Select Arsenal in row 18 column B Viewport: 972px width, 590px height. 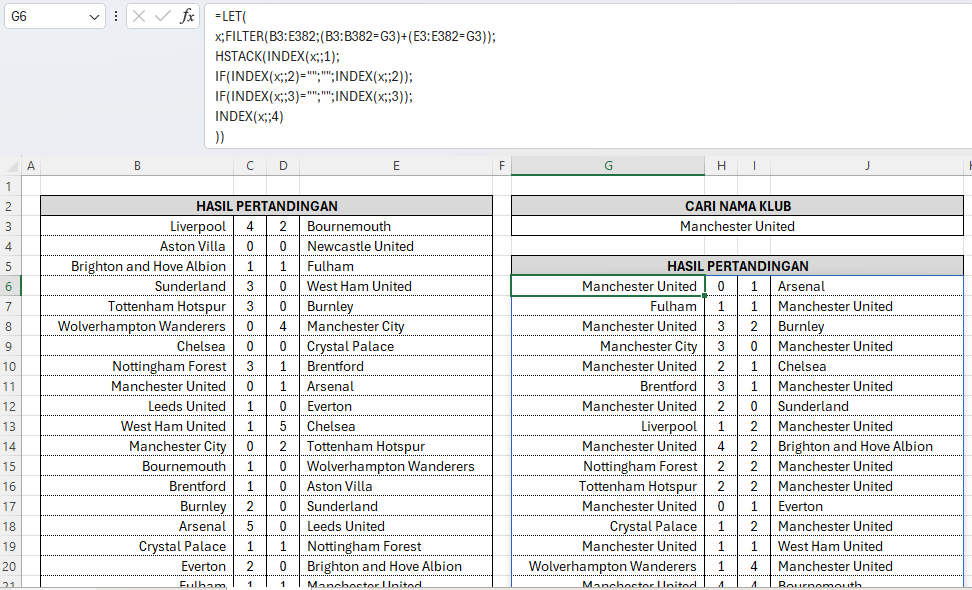tap(137, 526)
